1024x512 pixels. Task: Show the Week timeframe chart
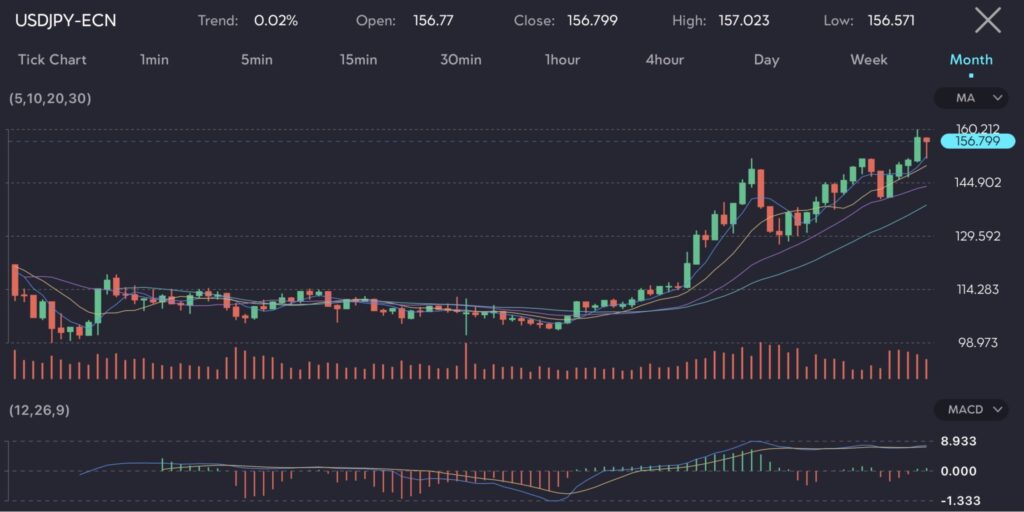click(868, 60)
